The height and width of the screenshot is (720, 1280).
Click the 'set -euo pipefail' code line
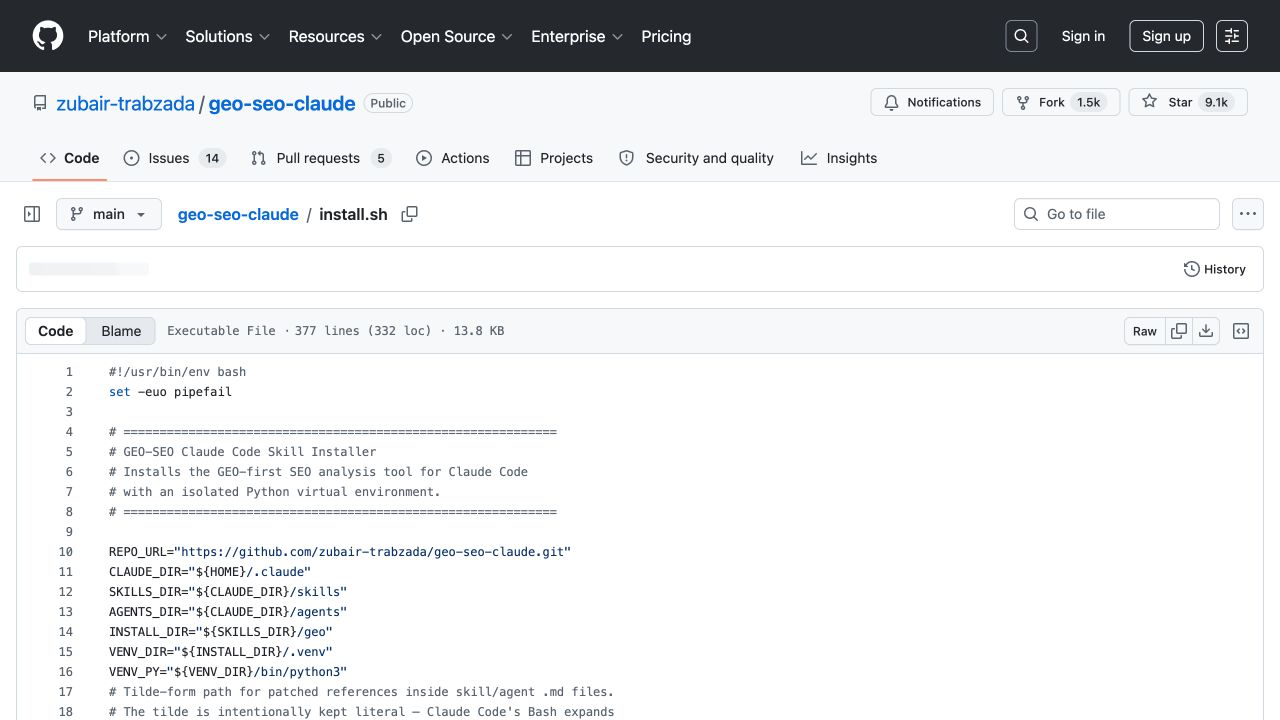tap(170, 392)
